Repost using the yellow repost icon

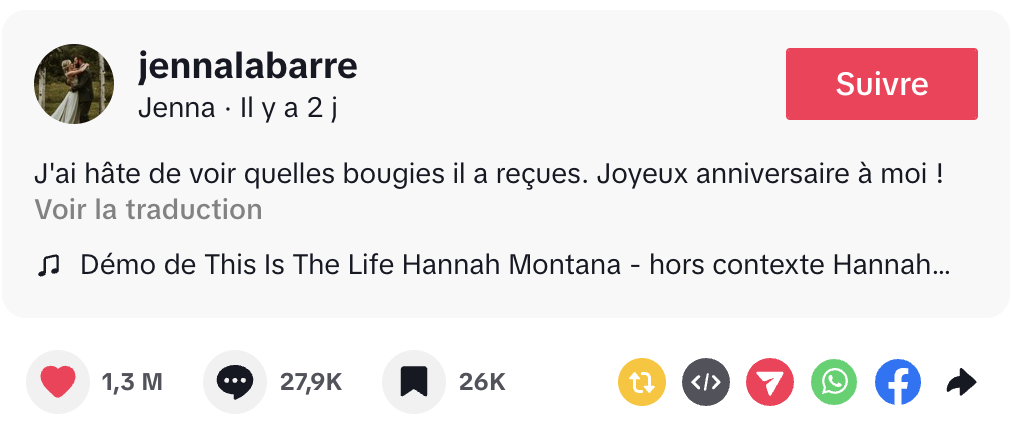(642, 382)
